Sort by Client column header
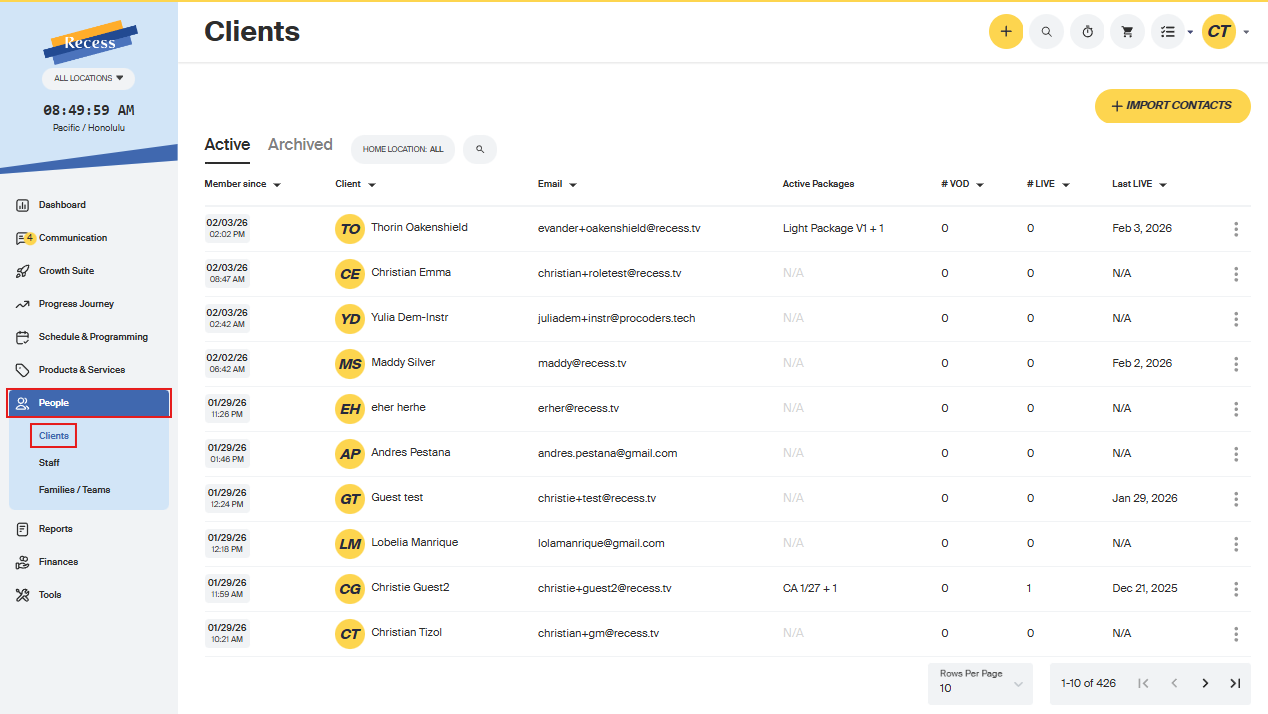 (x=355, y=184)
